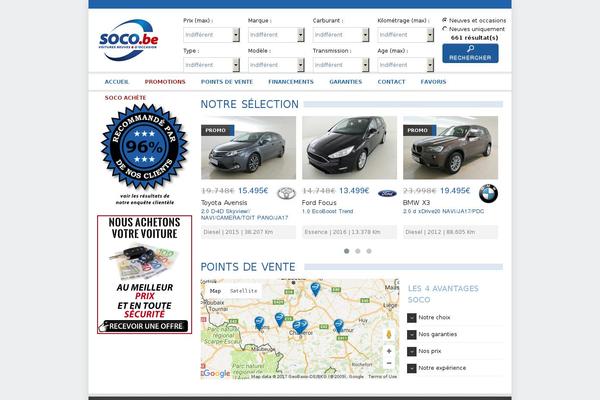Click the SOCO.be logo
The image size is (600, 400).
coord(129,40)
